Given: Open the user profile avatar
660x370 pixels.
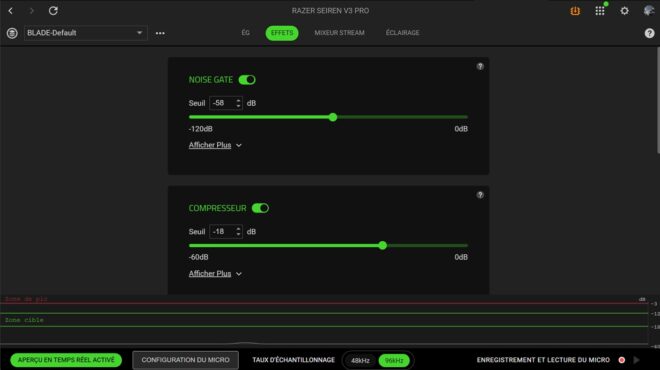Looking at the screenshot, I should pyautogui.click(x=649, y=11).
